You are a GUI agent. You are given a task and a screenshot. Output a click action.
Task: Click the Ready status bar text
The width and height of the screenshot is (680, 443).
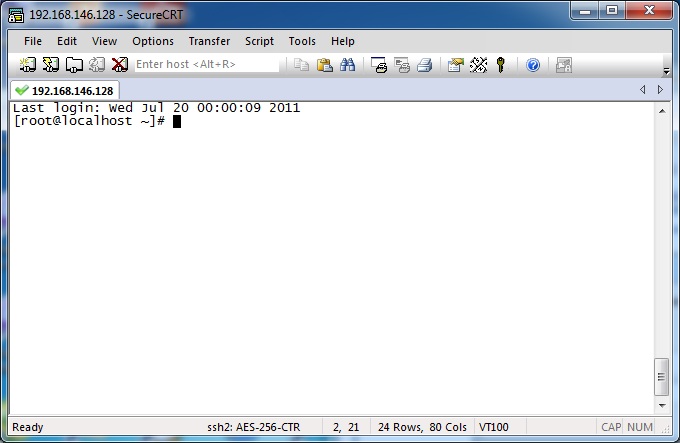click(28, 427)
